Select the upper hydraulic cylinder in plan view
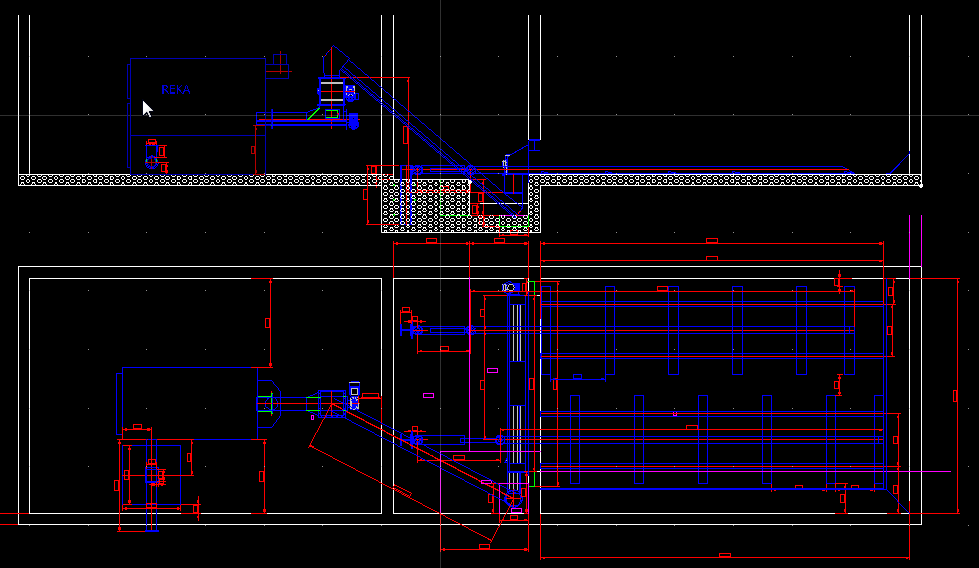This screenshot has height=568, width=979. pyautogui.click(x=440, y=330)
